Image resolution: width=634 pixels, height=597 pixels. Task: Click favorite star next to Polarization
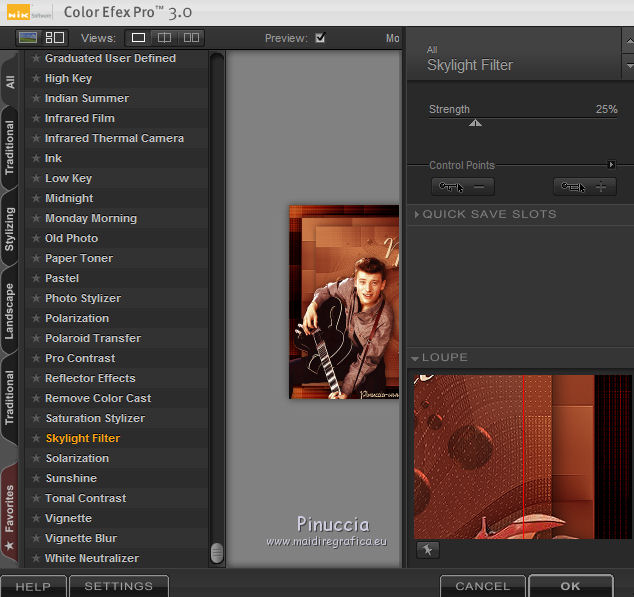point(36,319)
